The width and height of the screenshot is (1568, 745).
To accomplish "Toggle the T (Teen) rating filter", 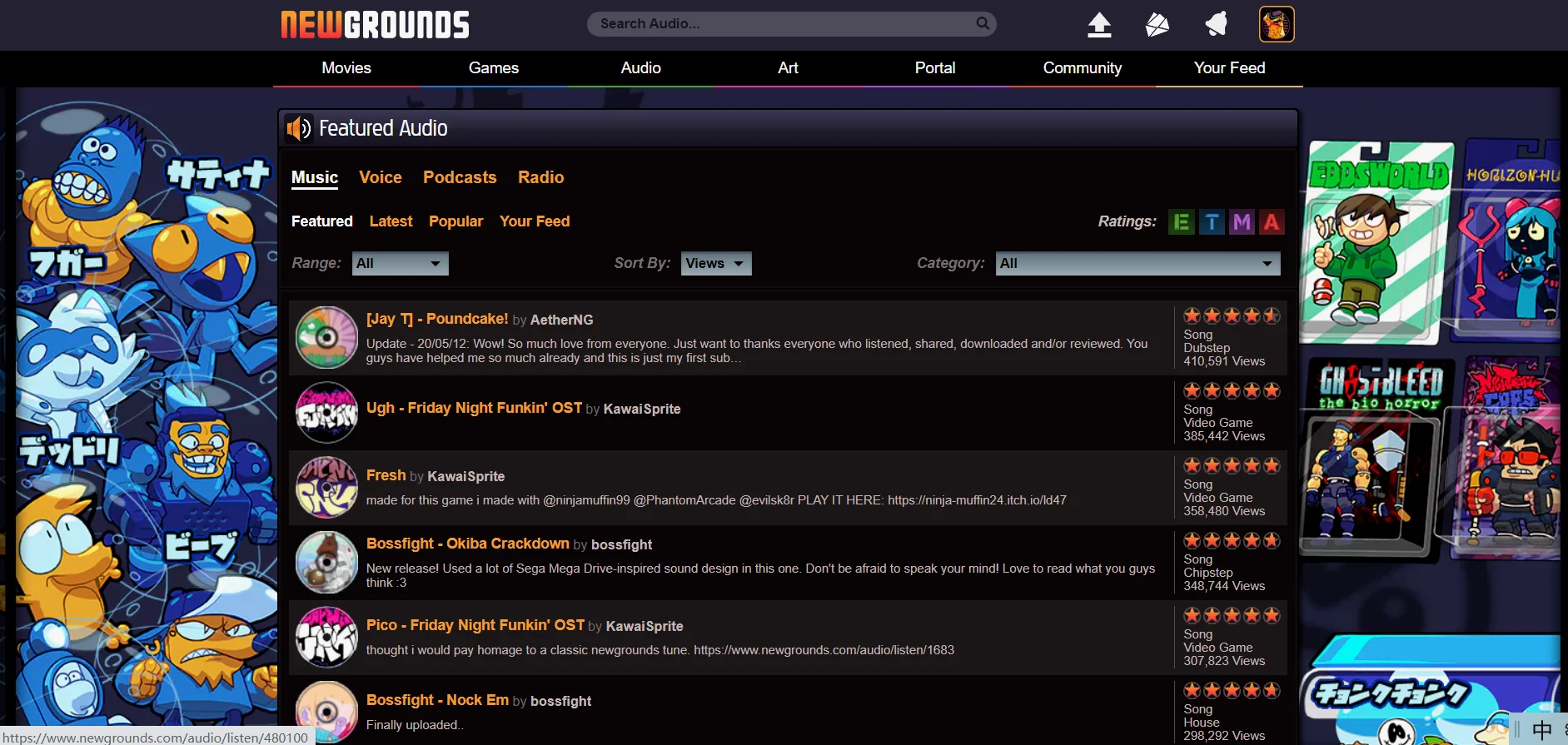I will (1212, 222).
